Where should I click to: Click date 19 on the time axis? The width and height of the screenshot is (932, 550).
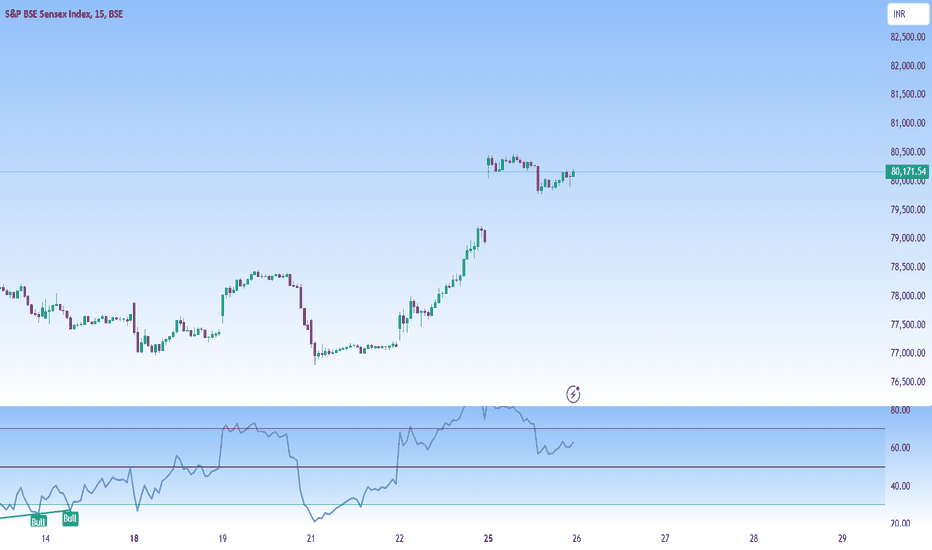(222, 539)
